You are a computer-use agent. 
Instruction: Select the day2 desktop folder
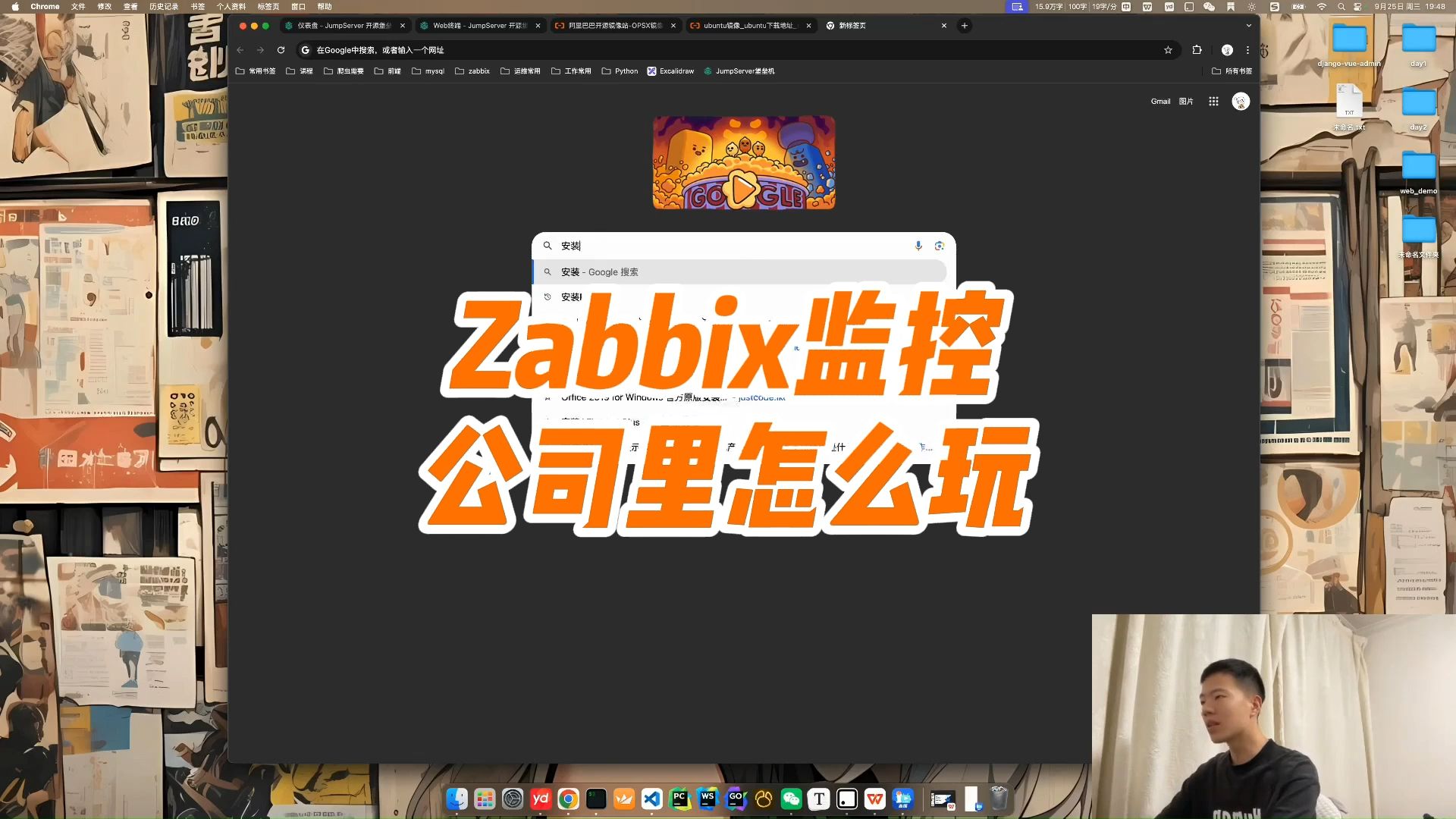click(x=1418, y=109)
